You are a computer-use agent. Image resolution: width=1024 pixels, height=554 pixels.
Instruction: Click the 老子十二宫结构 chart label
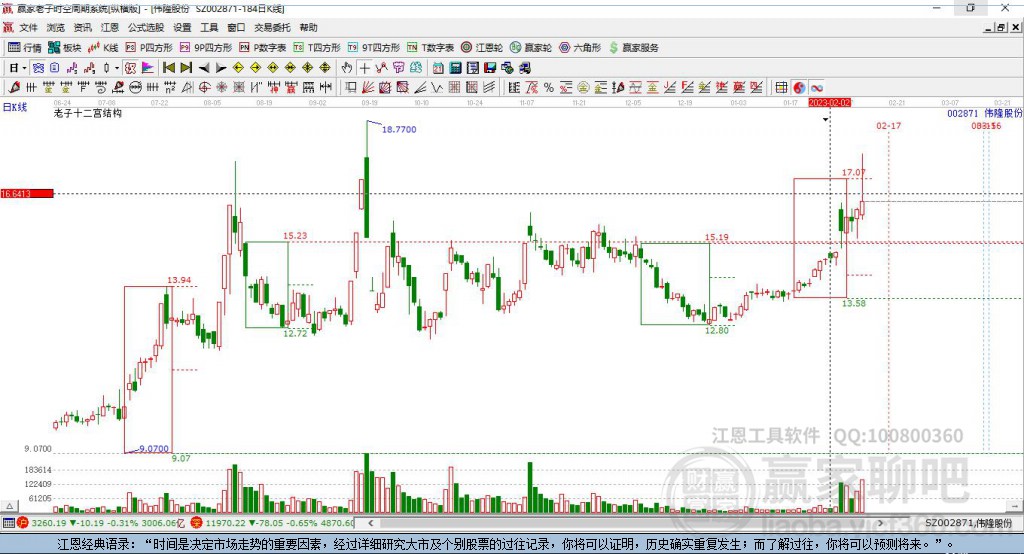[x=88, y=113]
